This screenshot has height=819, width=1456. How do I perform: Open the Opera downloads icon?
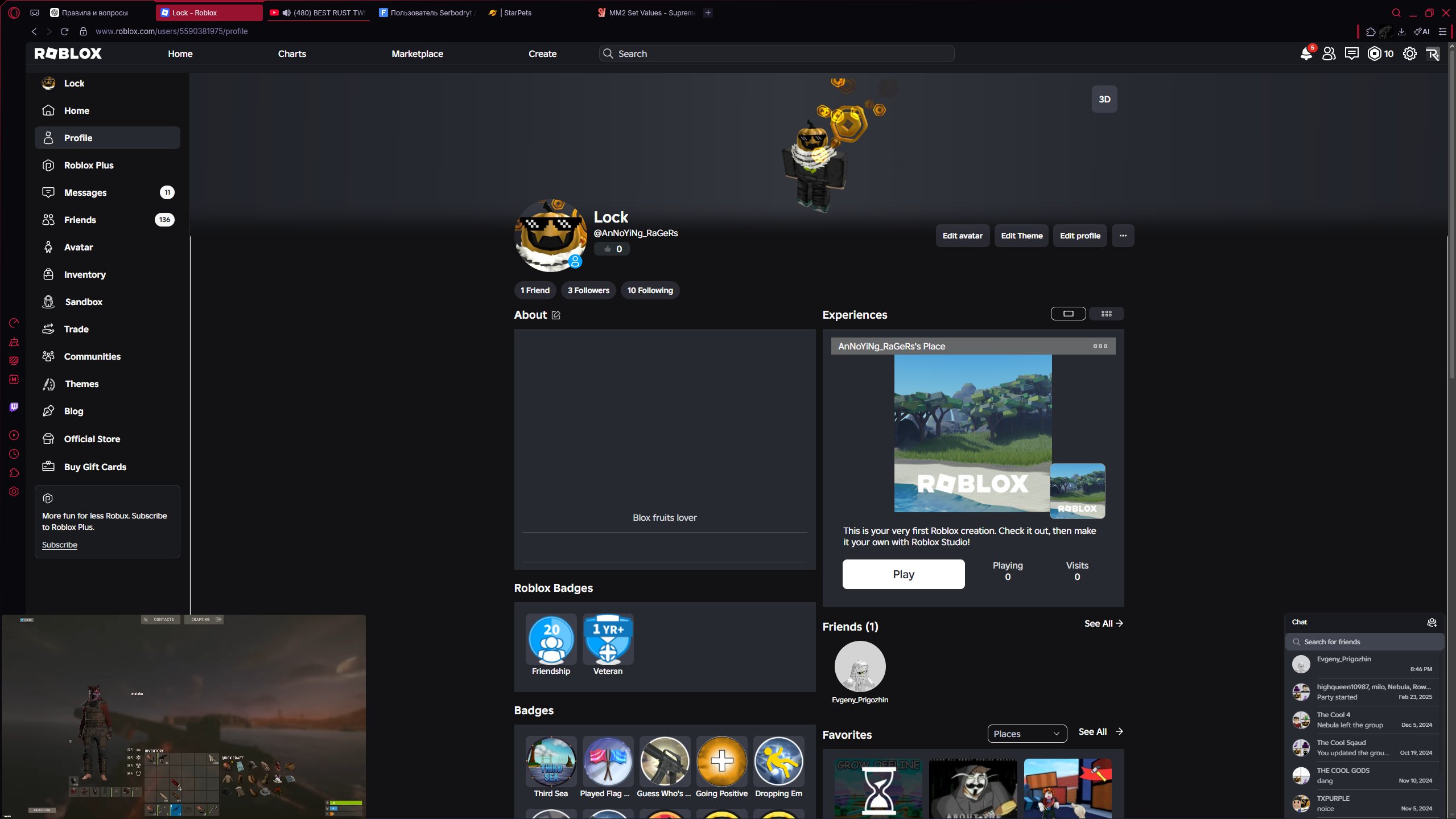(x=1401, y=31)
